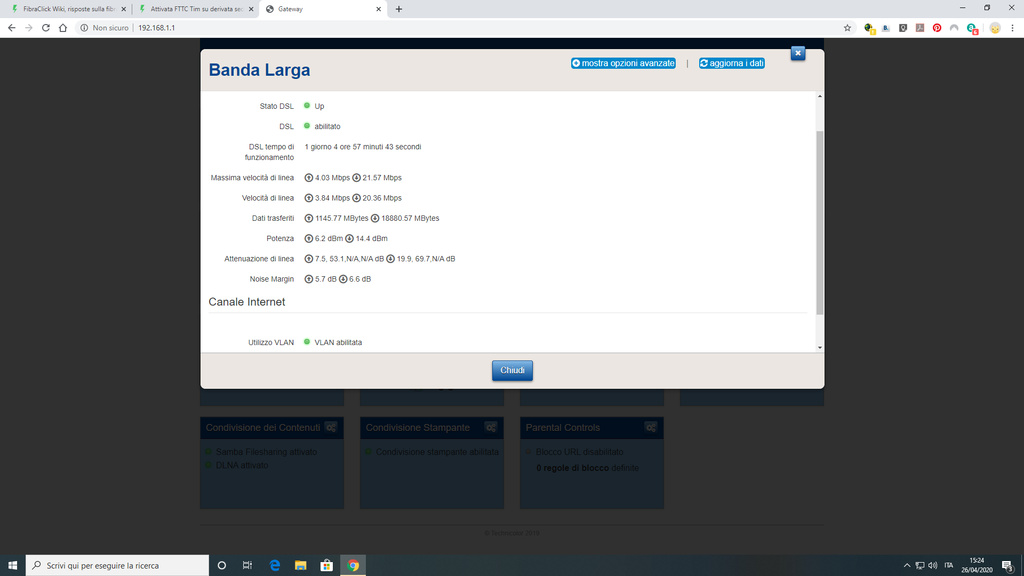This screenshot has width=1024, height=576.
Task: Open the Adobe Acrobat PDF extension
Action: point(920,28)
